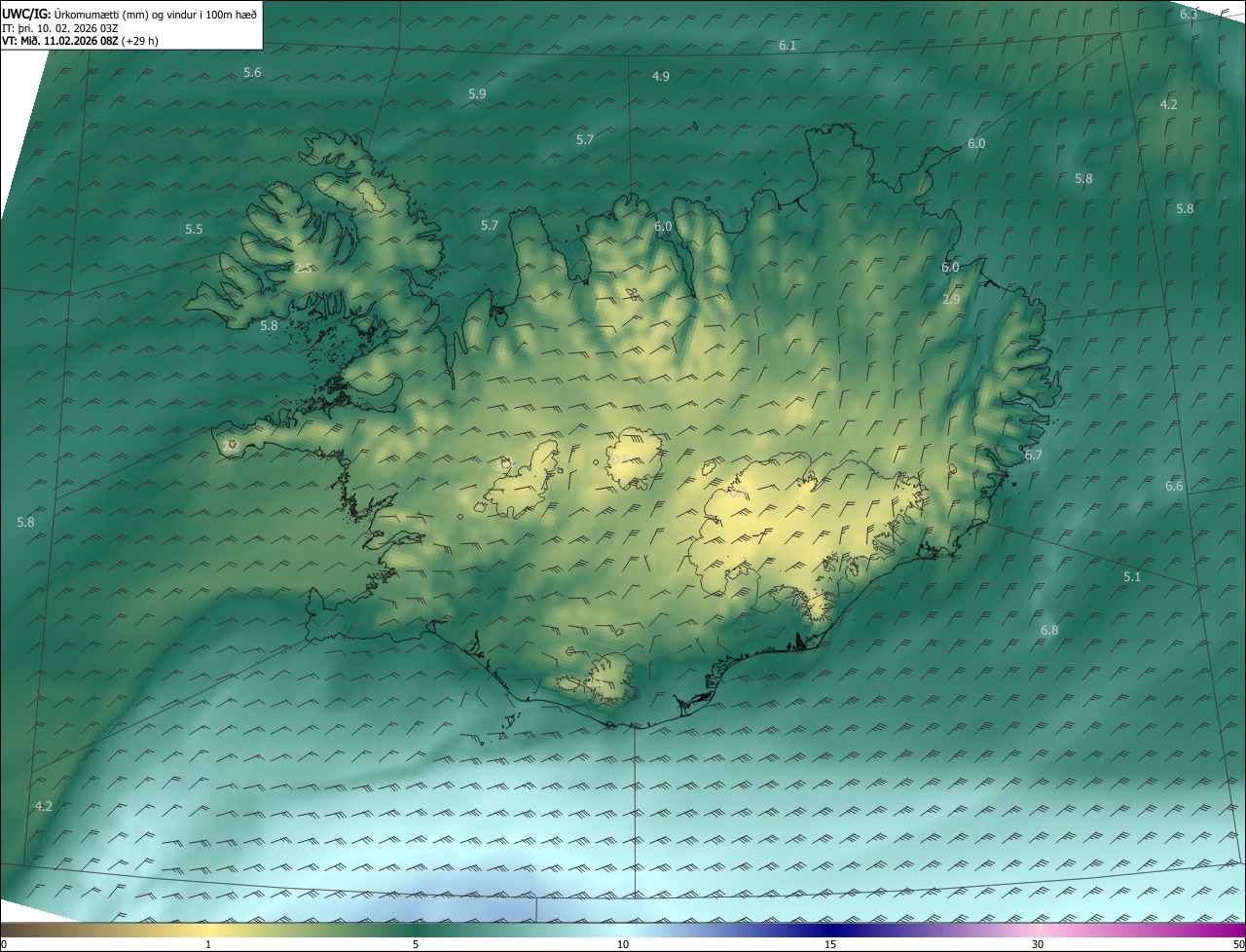Click the "1" tick on the color scale
The height and width of the screenshot is (952, 1246).
208,944
